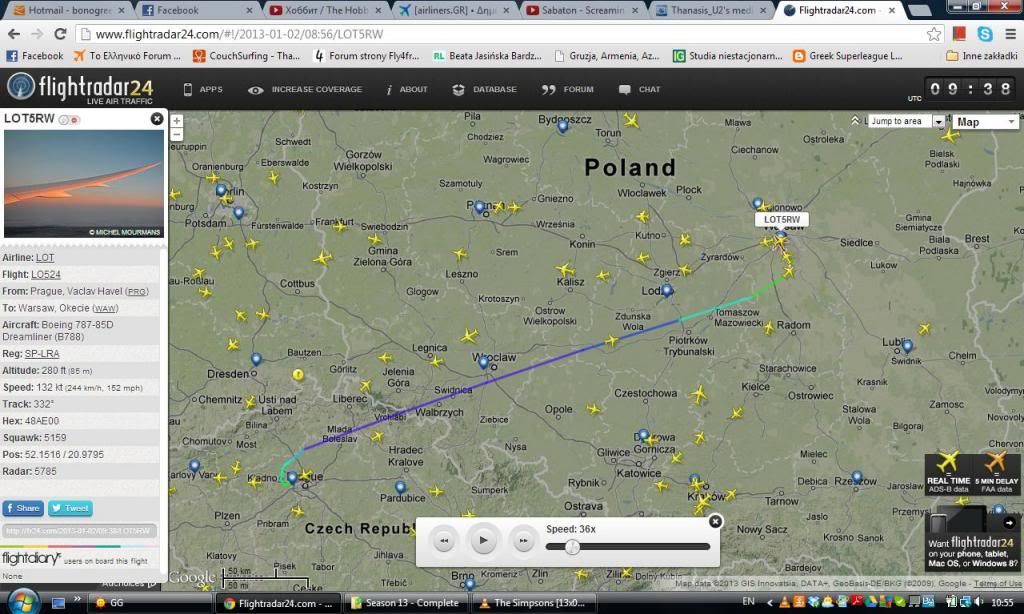Open The Simpsons VLC taskbar item
The width and height of the screenshot is (1024, 614).
point(532,604)
